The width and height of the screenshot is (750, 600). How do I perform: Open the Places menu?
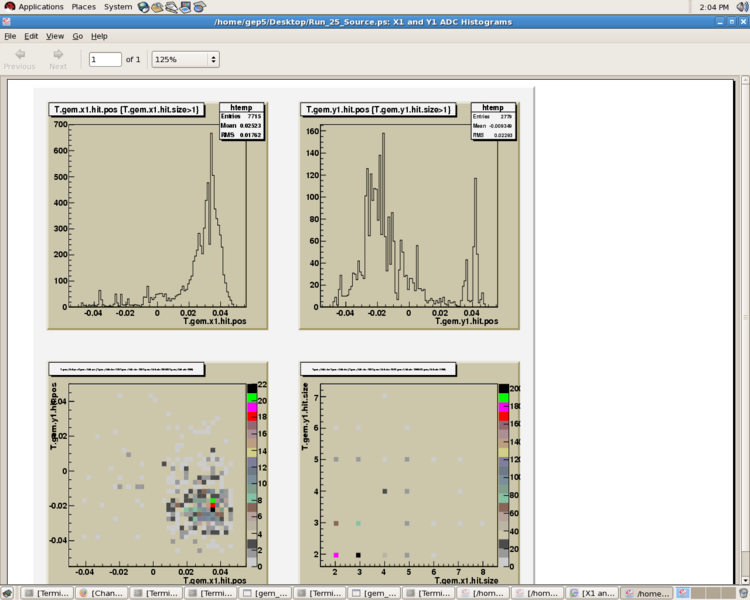tap(84, 7)
